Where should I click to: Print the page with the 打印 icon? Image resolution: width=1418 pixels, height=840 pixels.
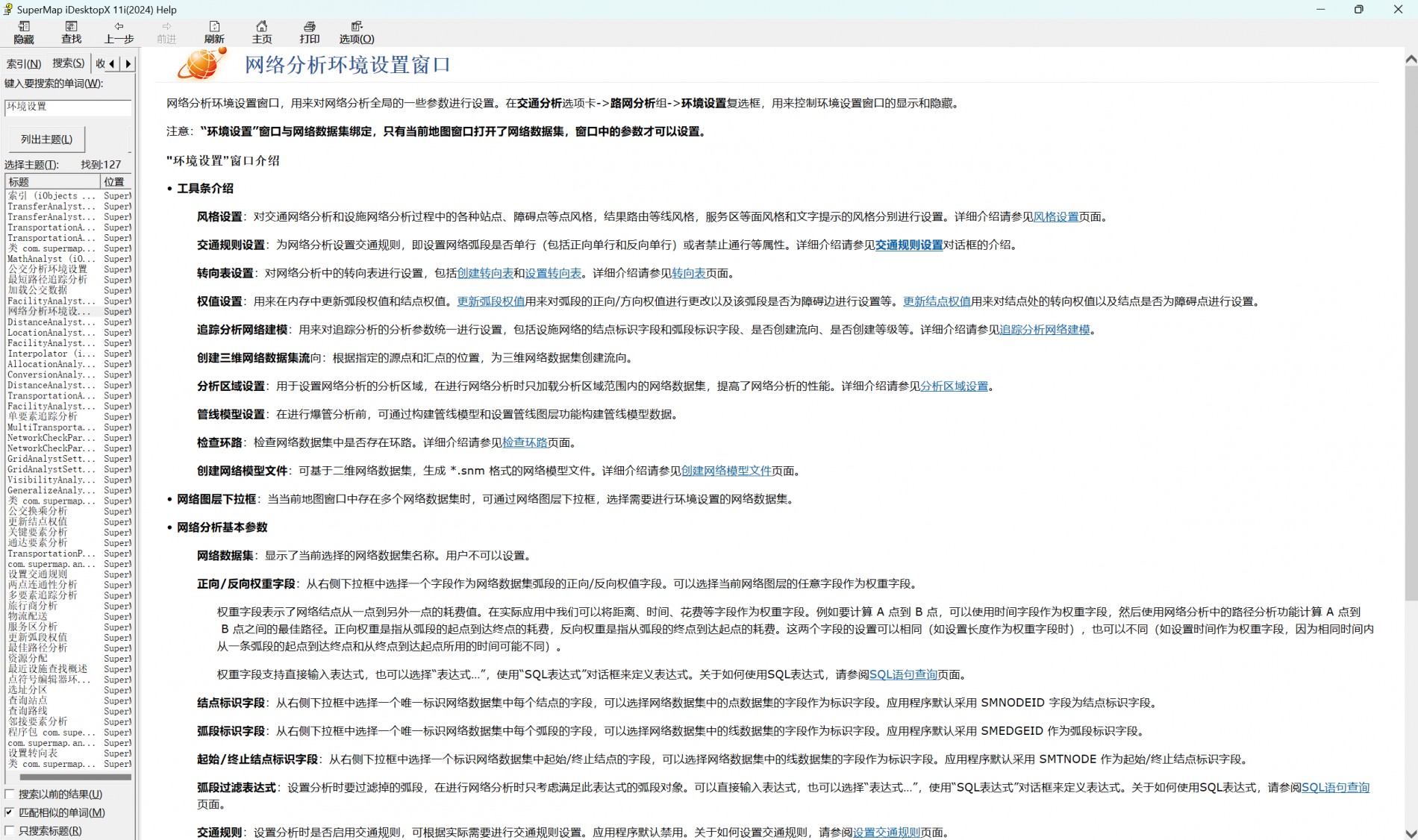[310, 32]
